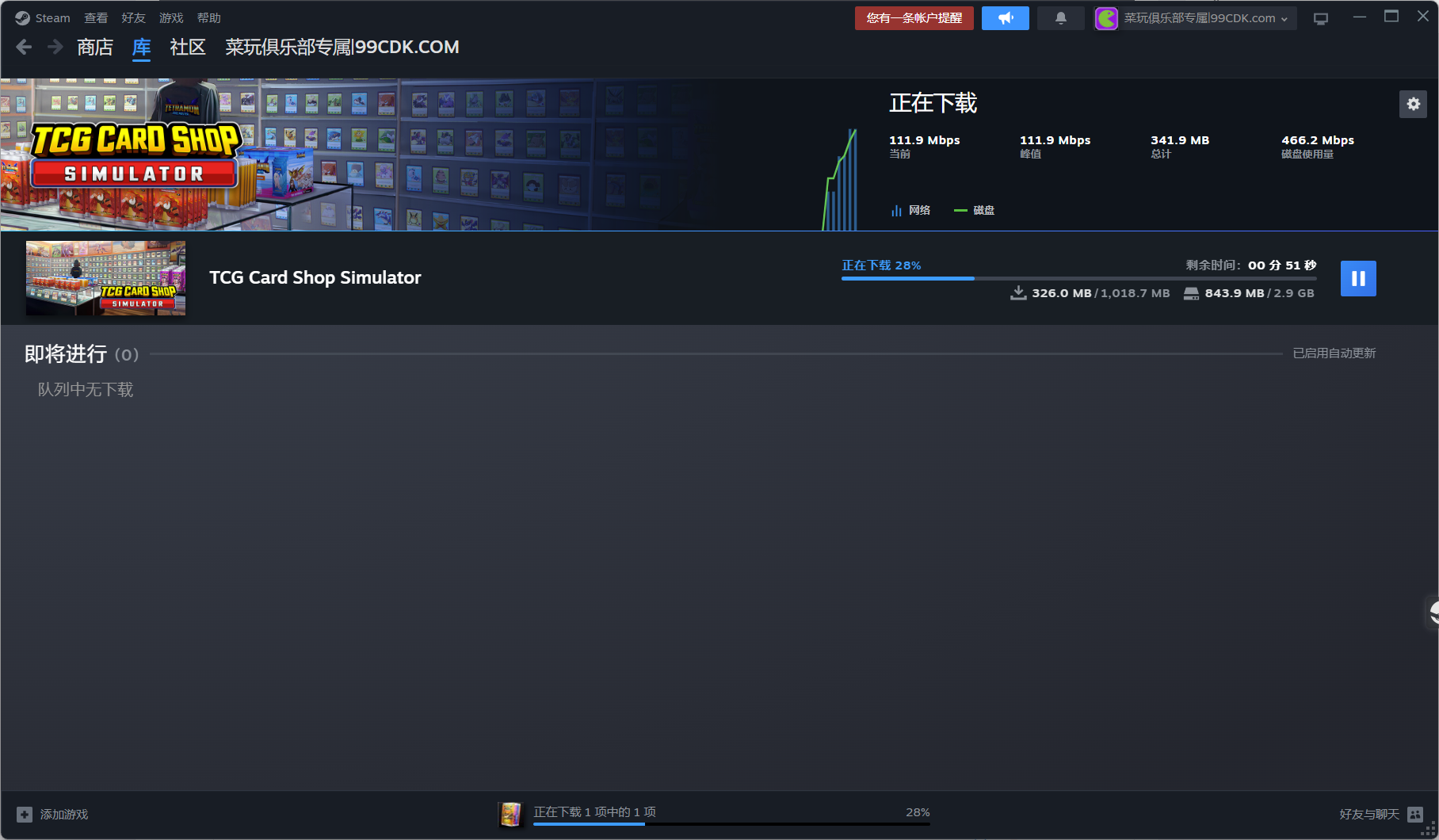Click the 正在下载 header title
The width and height of the screenshot is (1439, 840).
pyautogui.click(x=933, y=103)
